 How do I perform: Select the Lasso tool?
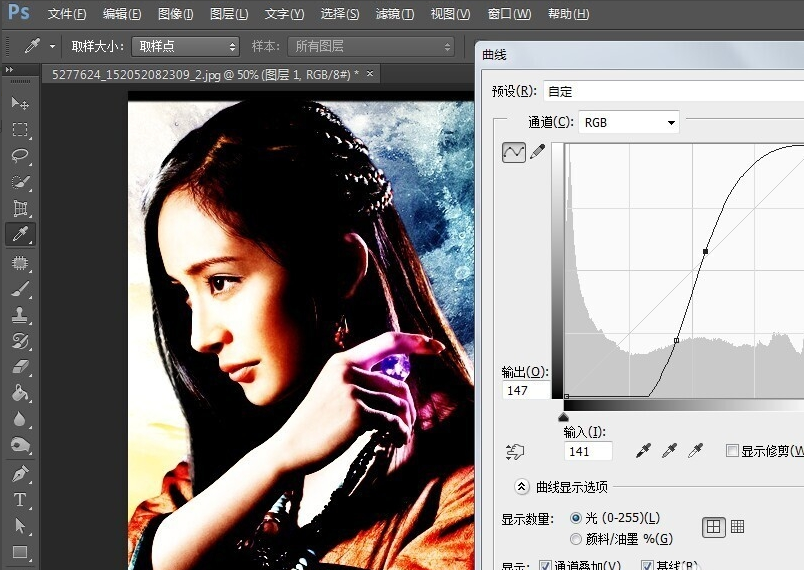(20, 155)
